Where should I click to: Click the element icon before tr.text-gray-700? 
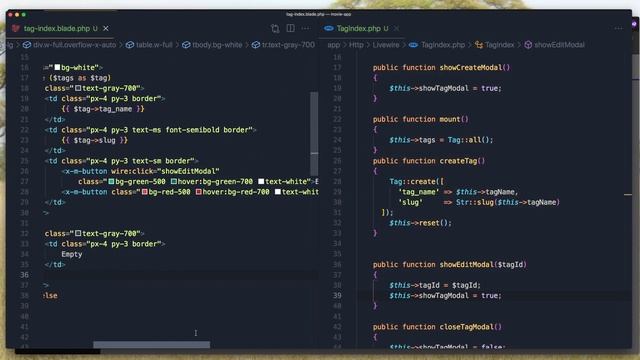256,45
